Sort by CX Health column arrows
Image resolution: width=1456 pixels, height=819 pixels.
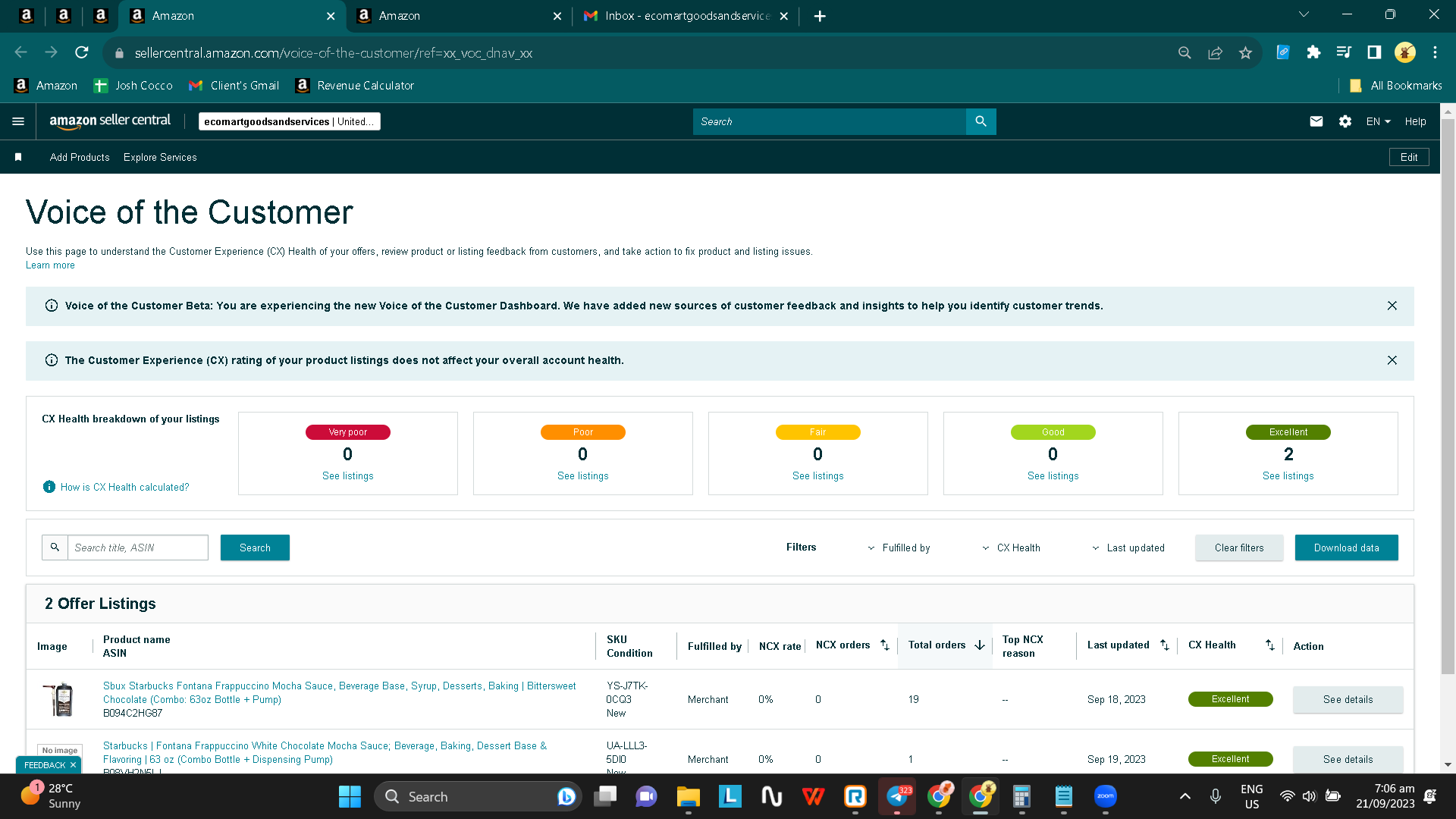[x=1270, y=645]
